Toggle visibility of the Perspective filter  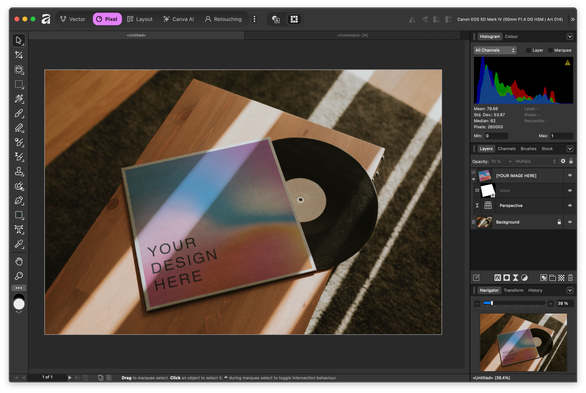pos(570,205)
